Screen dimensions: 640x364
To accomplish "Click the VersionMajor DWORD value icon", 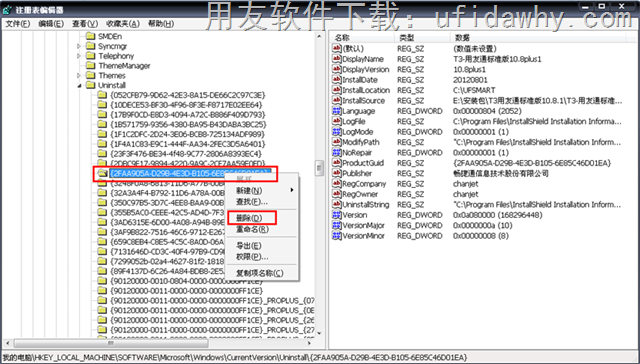I will coord(336,226).
